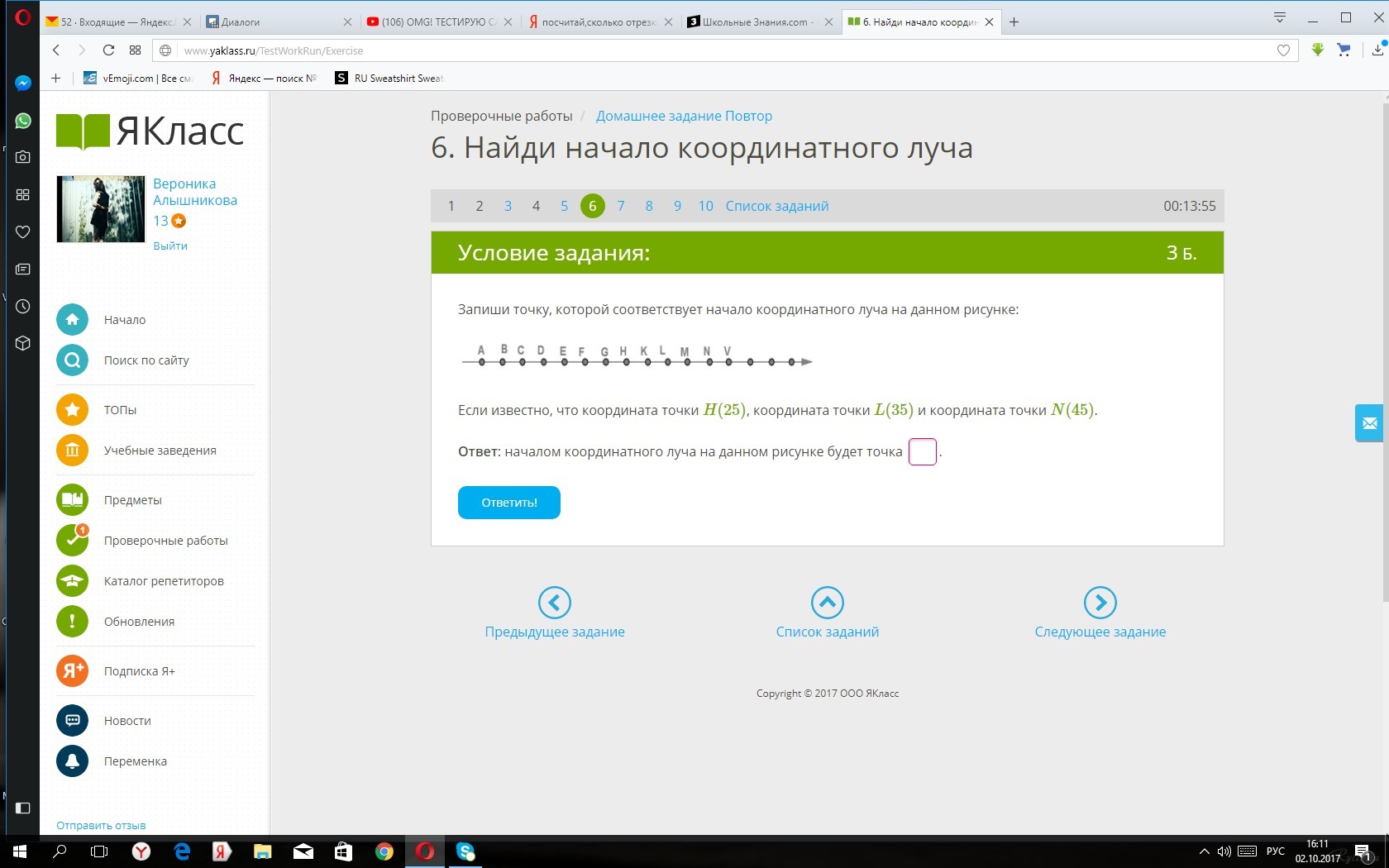Open File Explorer from the taskbar
Image resolution: width=1389 pixels, height=868 pixels.
[263, 851]
